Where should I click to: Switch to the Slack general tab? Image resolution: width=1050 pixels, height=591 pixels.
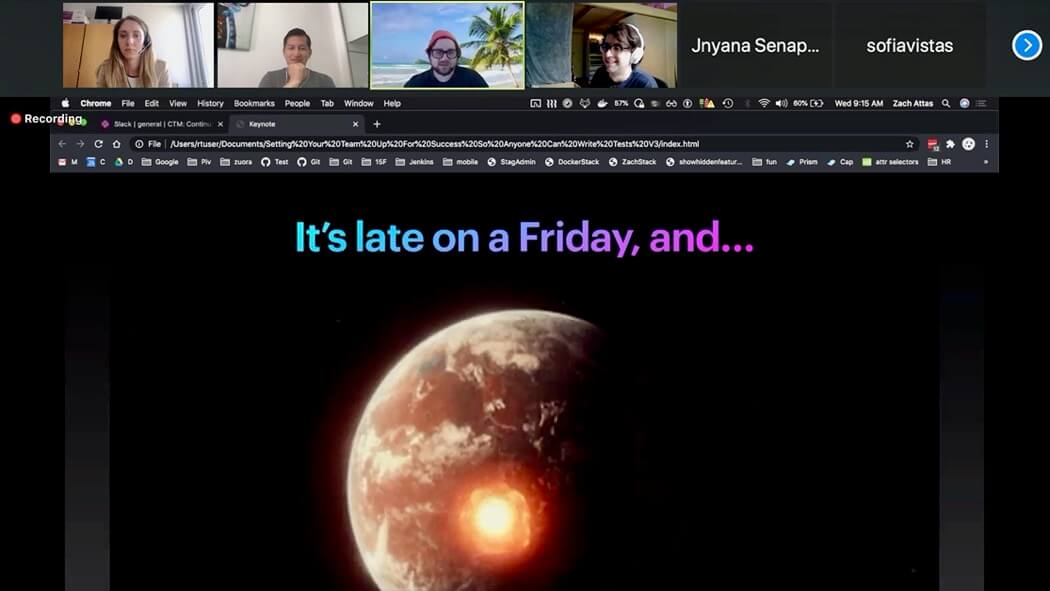(x=161, y=124)
